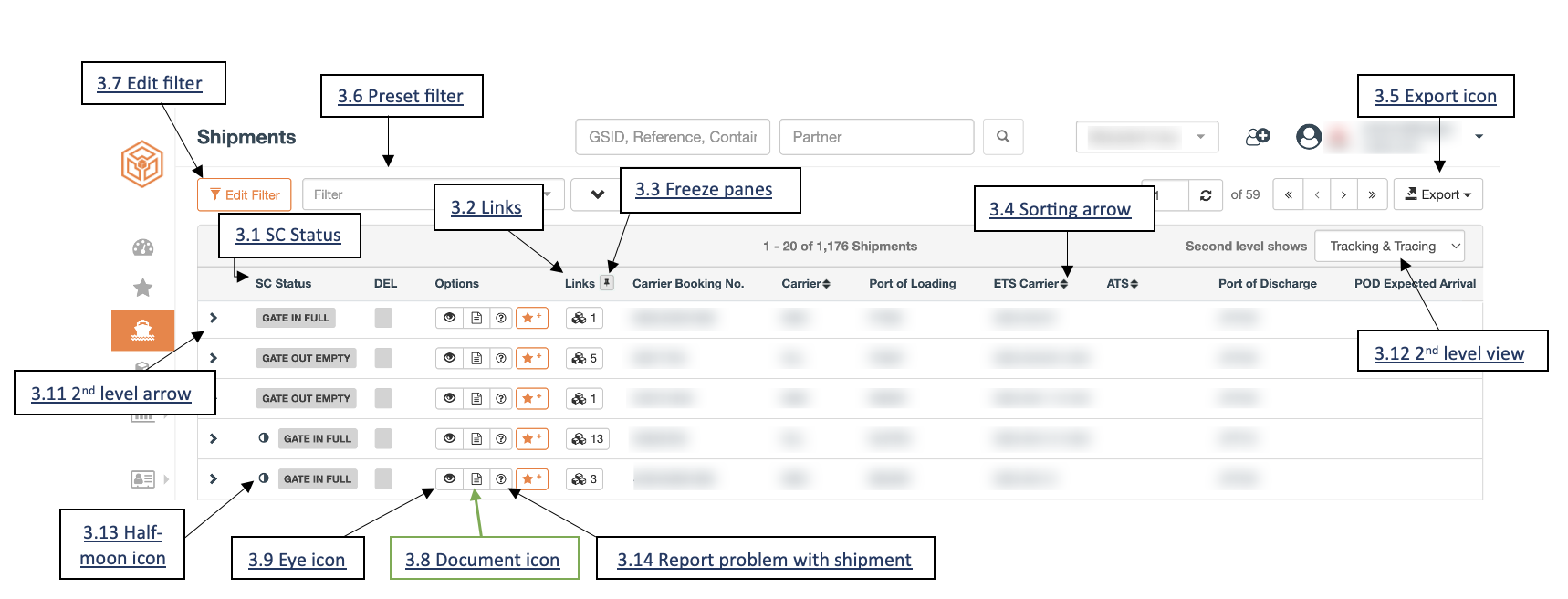Screen dimensions: 1568x599
Task: Open the preset Filter dropdown field
Action: click(433, 194)
